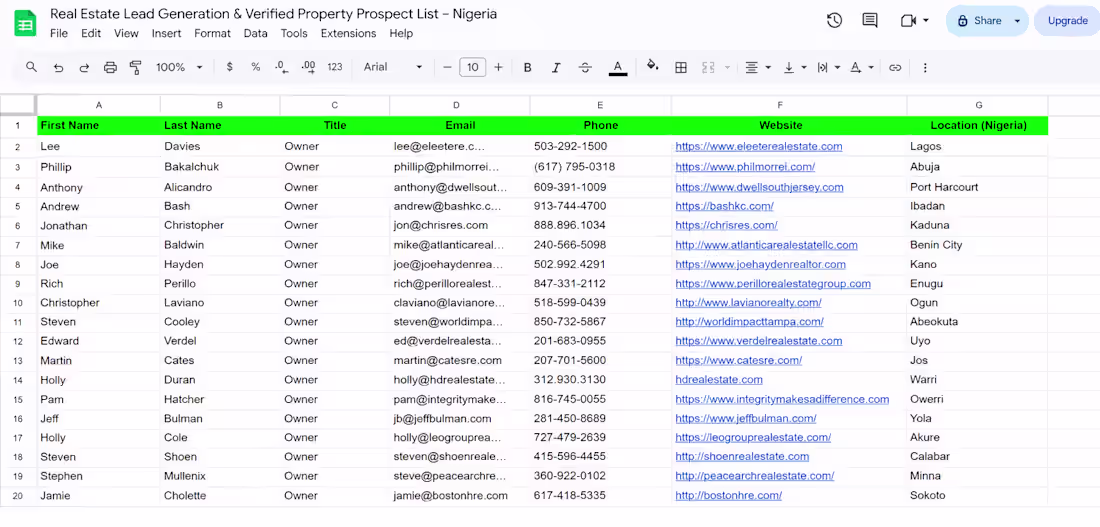Open the Insert menu
Viewport: 1100px width, 527px height.
166,33
